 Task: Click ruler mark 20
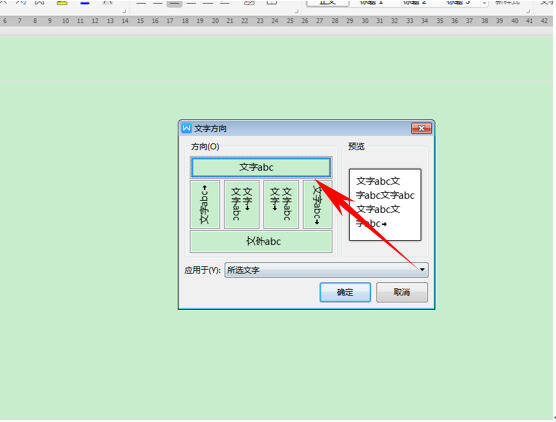215,21
